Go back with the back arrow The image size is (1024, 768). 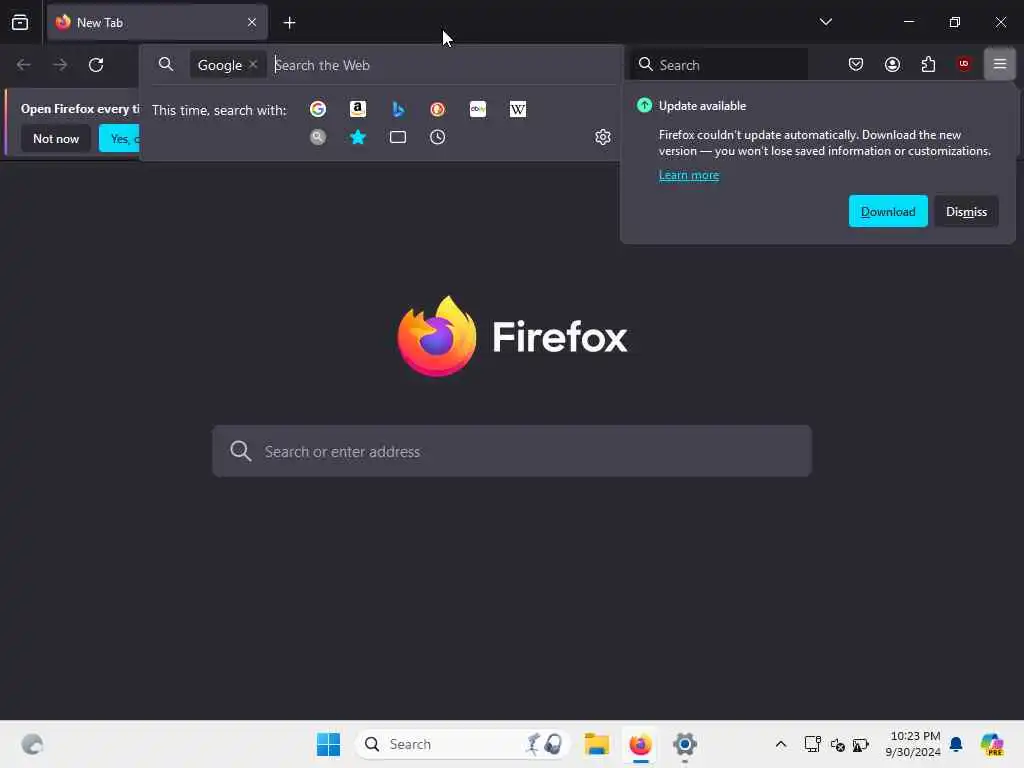tap(24, 65)
